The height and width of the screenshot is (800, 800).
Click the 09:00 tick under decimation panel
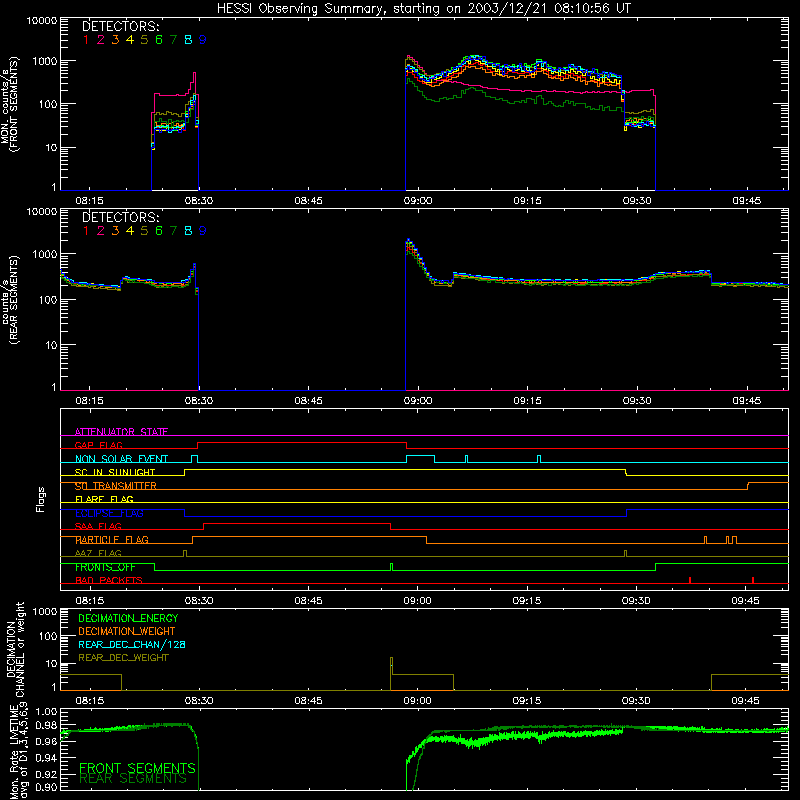417,701
